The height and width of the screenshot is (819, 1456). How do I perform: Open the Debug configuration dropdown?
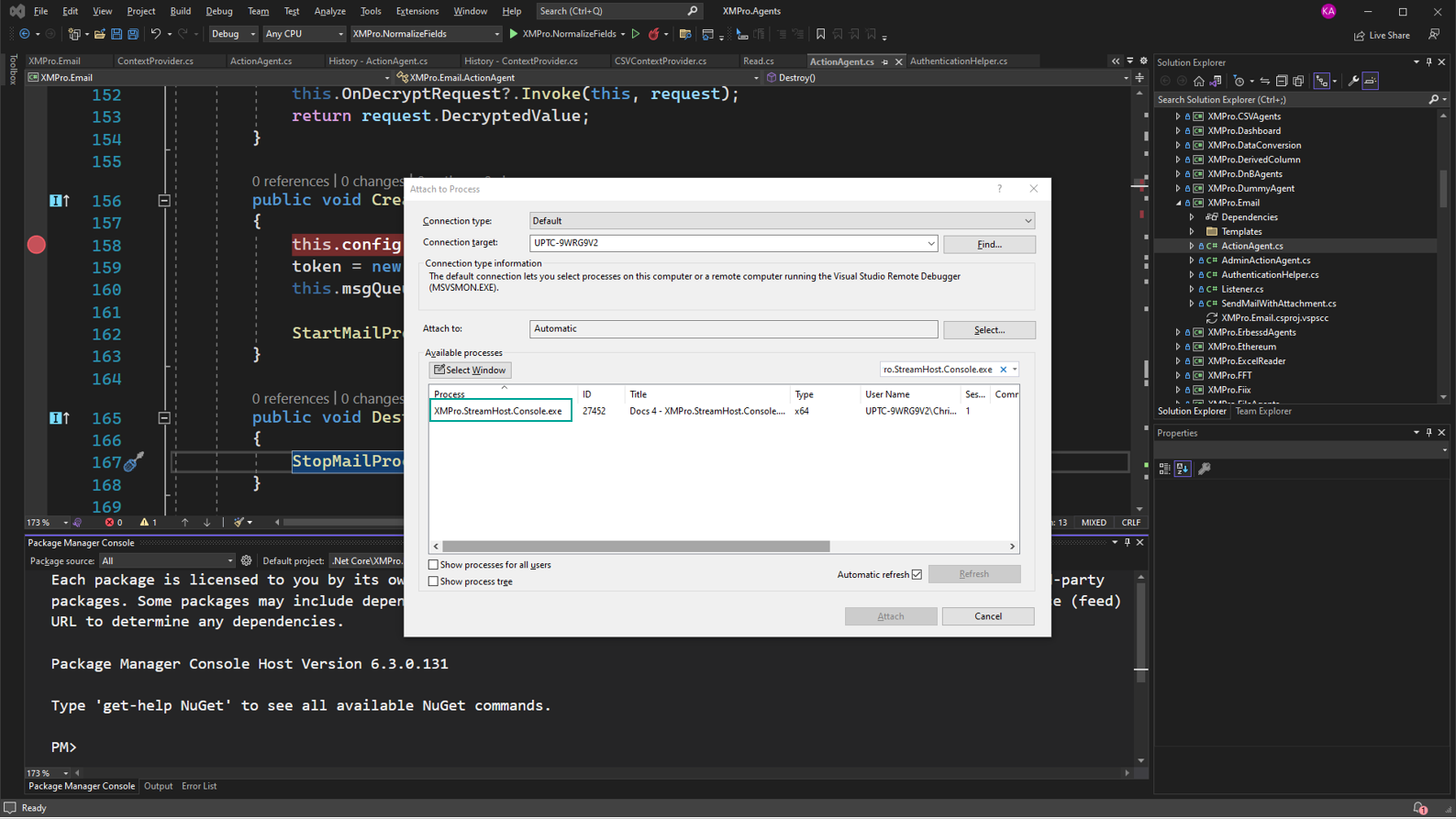233,35
